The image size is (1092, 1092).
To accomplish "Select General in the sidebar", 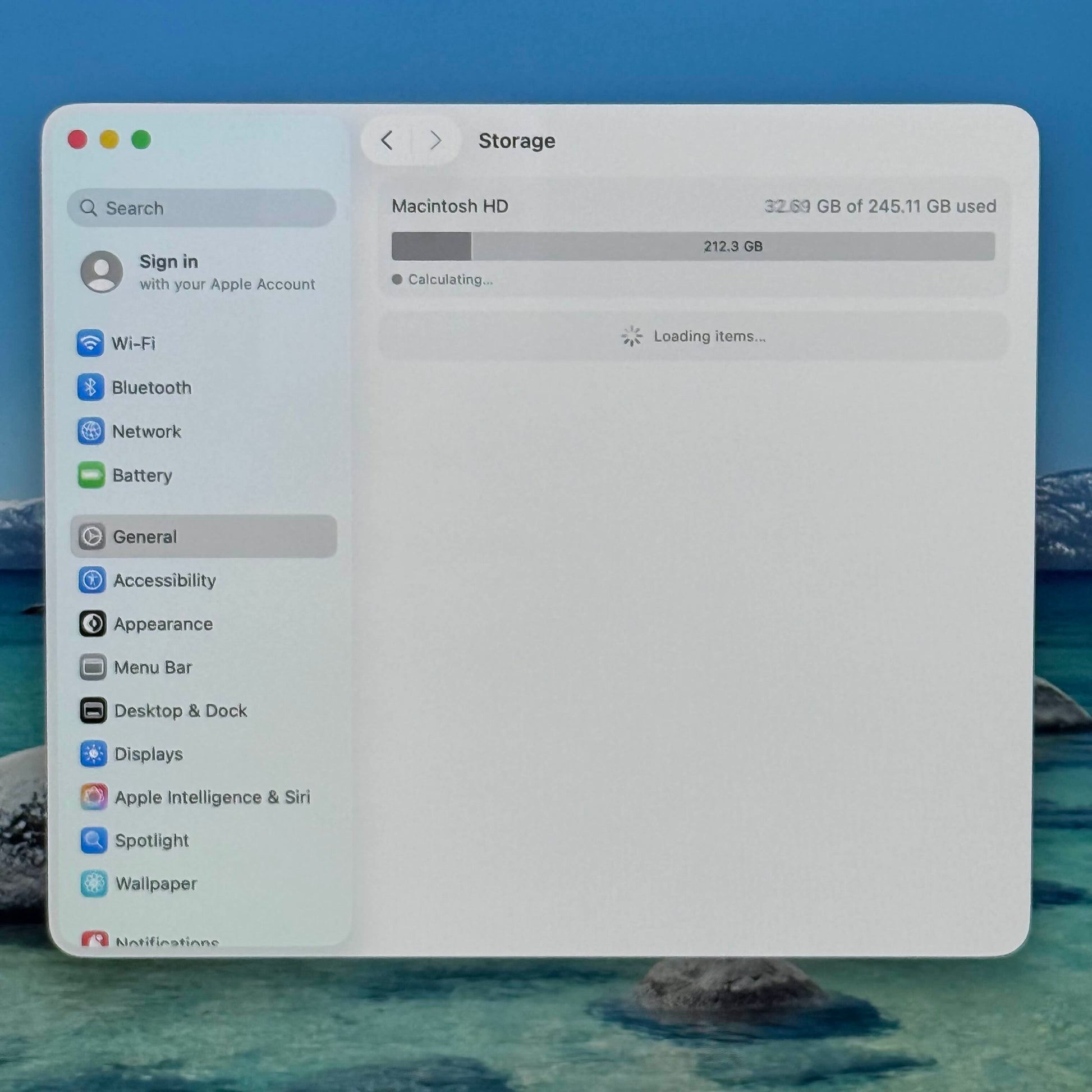I will point(204,536).
